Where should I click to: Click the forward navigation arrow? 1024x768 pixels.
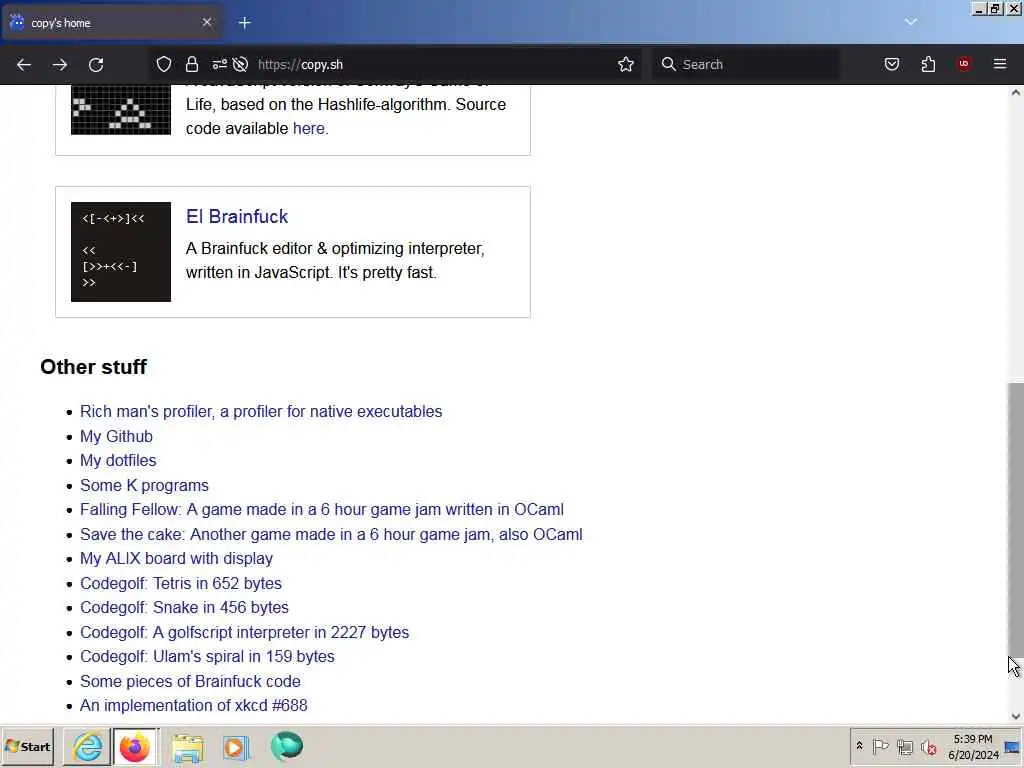point(60,65)
